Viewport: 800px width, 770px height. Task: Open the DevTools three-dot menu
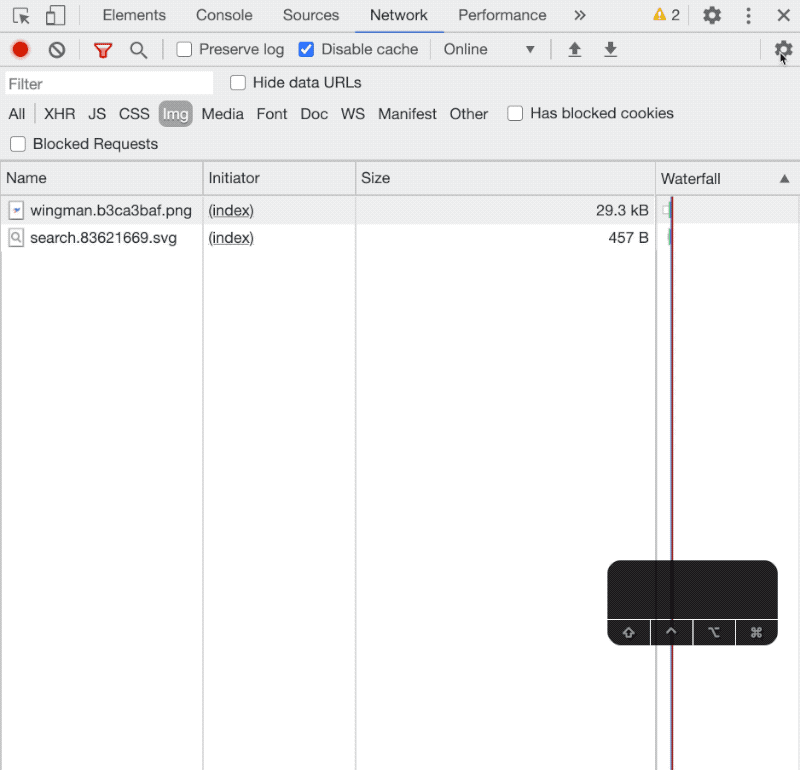point(748,16)
